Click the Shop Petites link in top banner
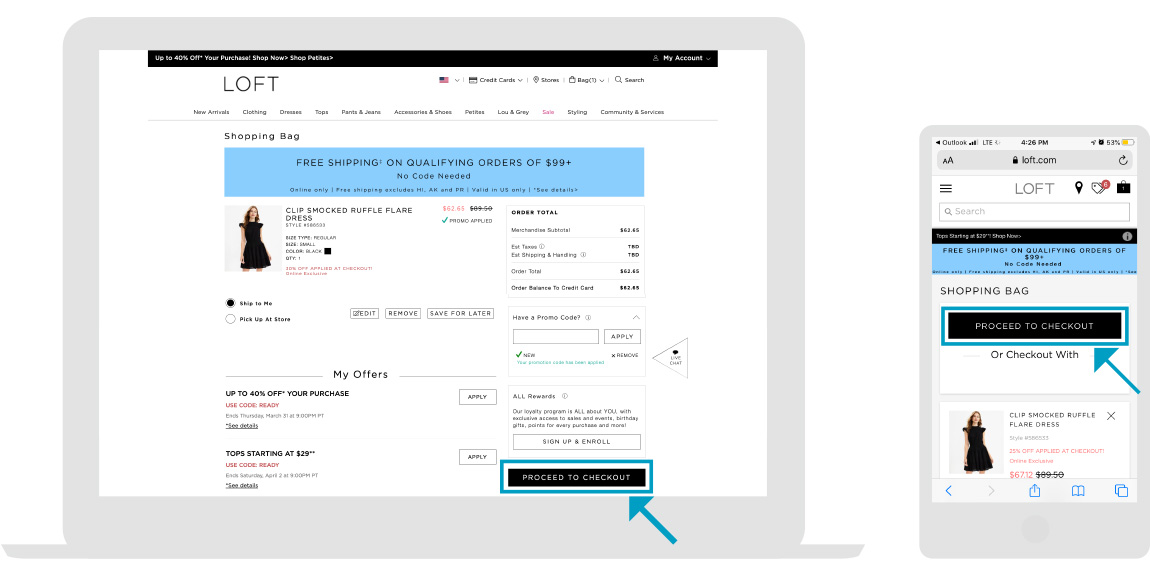The width and height of the screenshot is (1150, 578). [x=312, y=58]
